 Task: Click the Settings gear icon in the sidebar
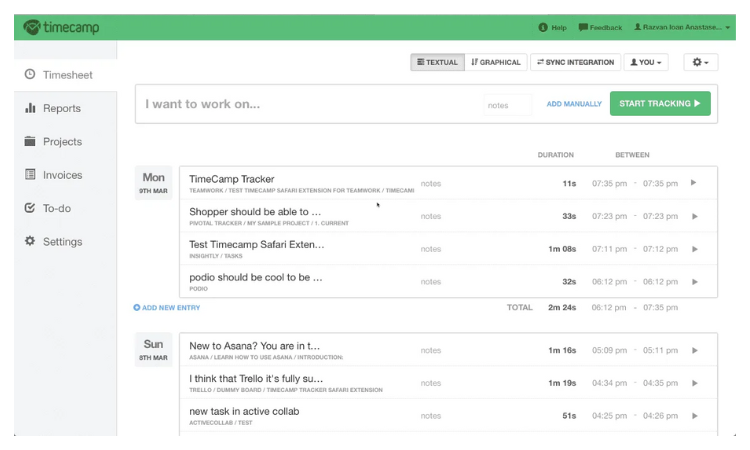coord(30,241)
